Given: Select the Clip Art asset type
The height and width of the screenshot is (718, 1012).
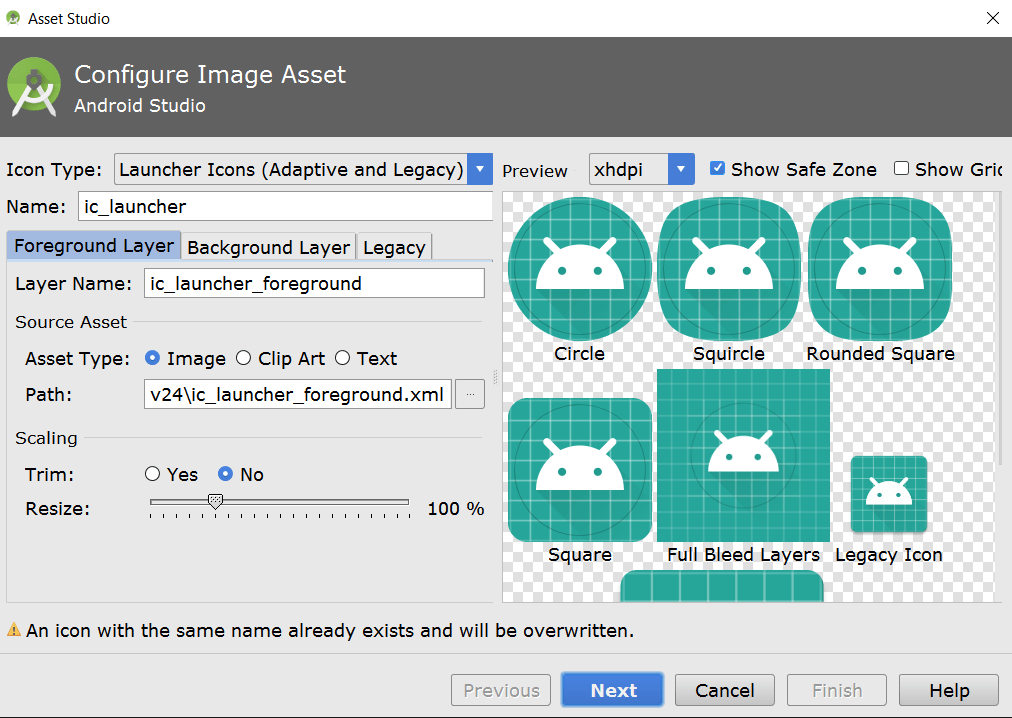Looking at the screenshot, I should point(243,358).
